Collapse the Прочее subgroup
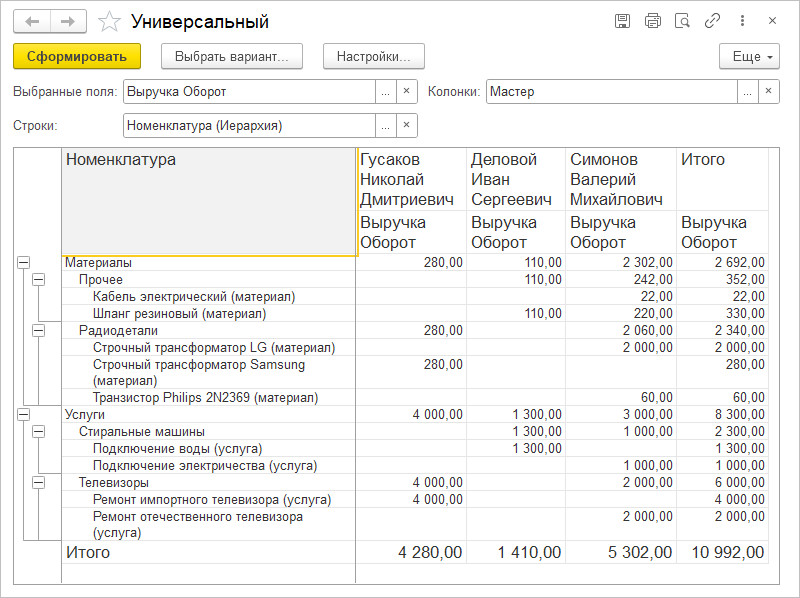This screenshot has width=800, height=598. (x=38, y=280)
